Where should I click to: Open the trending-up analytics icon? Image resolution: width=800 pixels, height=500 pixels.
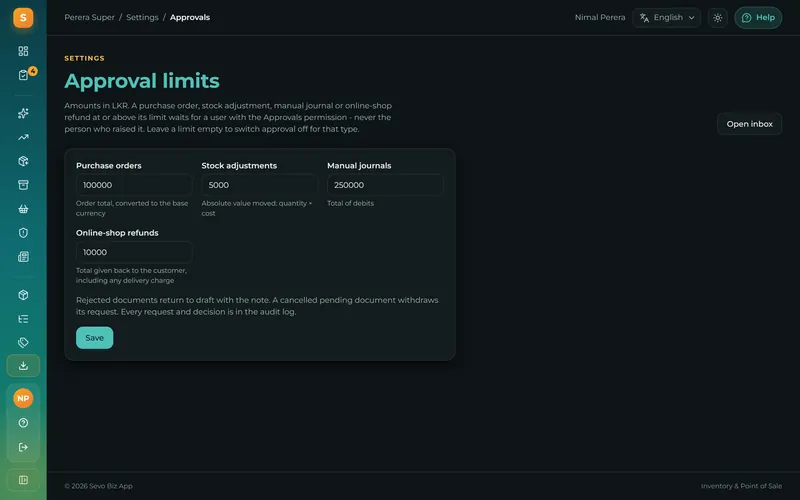tap(23, 137)
